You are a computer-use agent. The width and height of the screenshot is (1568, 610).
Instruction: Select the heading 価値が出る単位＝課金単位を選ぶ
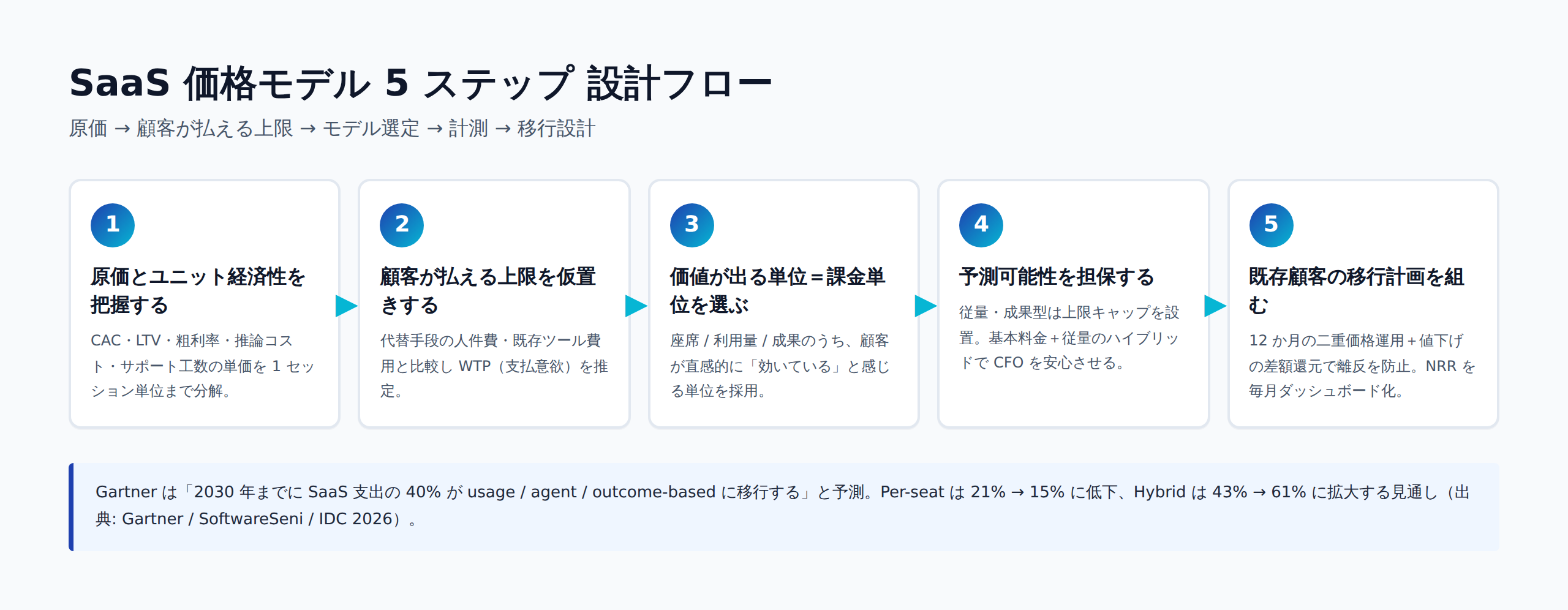tap(778, 290)
